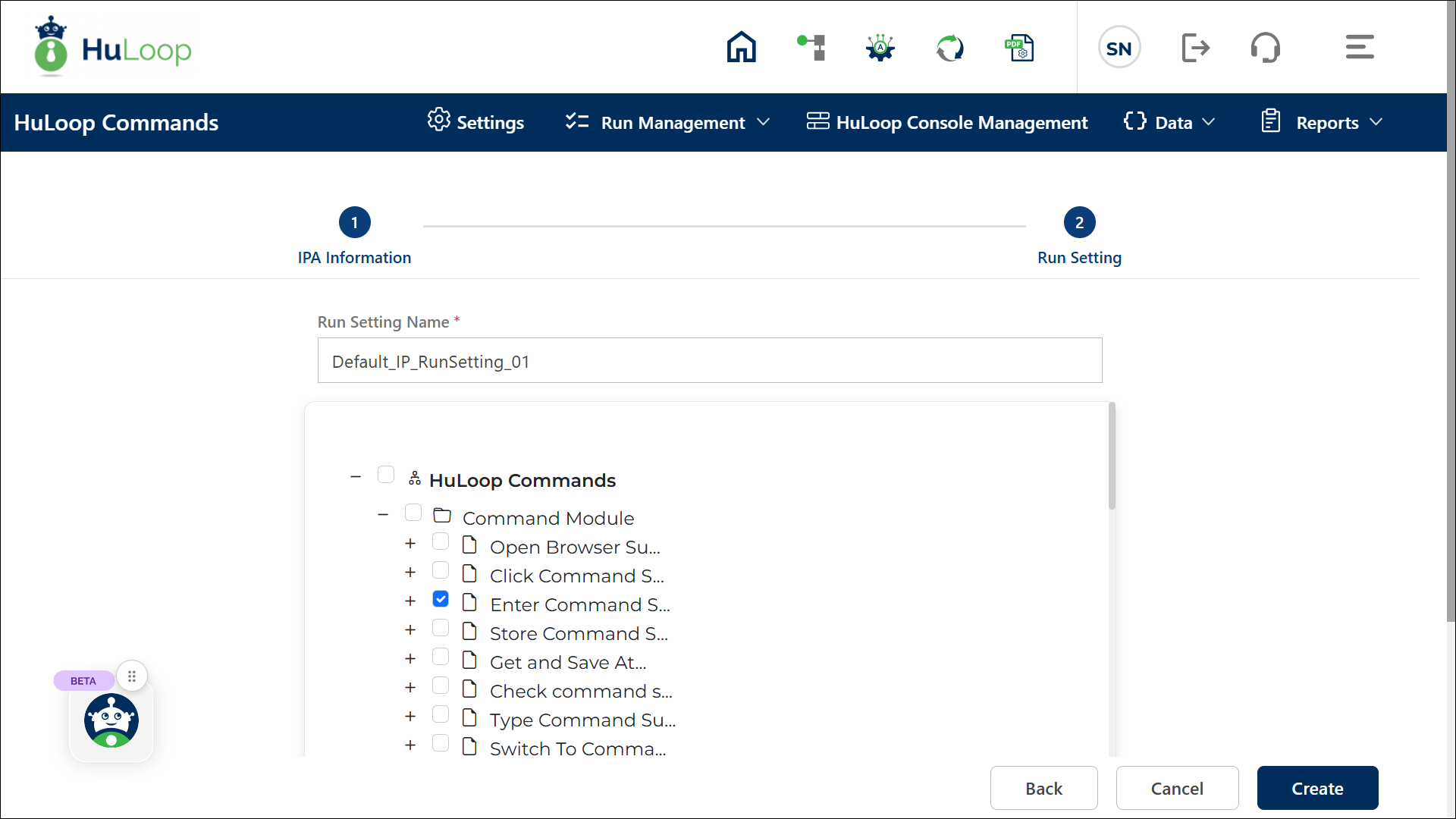Tick the Command Module checkbox
1456x819 pixels.
coord(413,513)
